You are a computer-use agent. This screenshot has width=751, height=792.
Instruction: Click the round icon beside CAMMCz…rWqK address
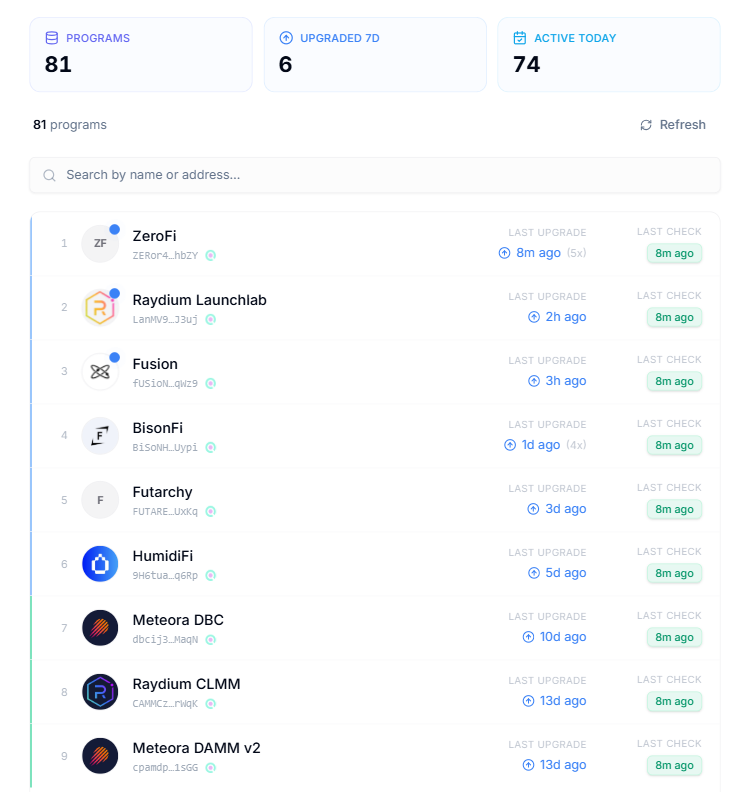[211, 704]
